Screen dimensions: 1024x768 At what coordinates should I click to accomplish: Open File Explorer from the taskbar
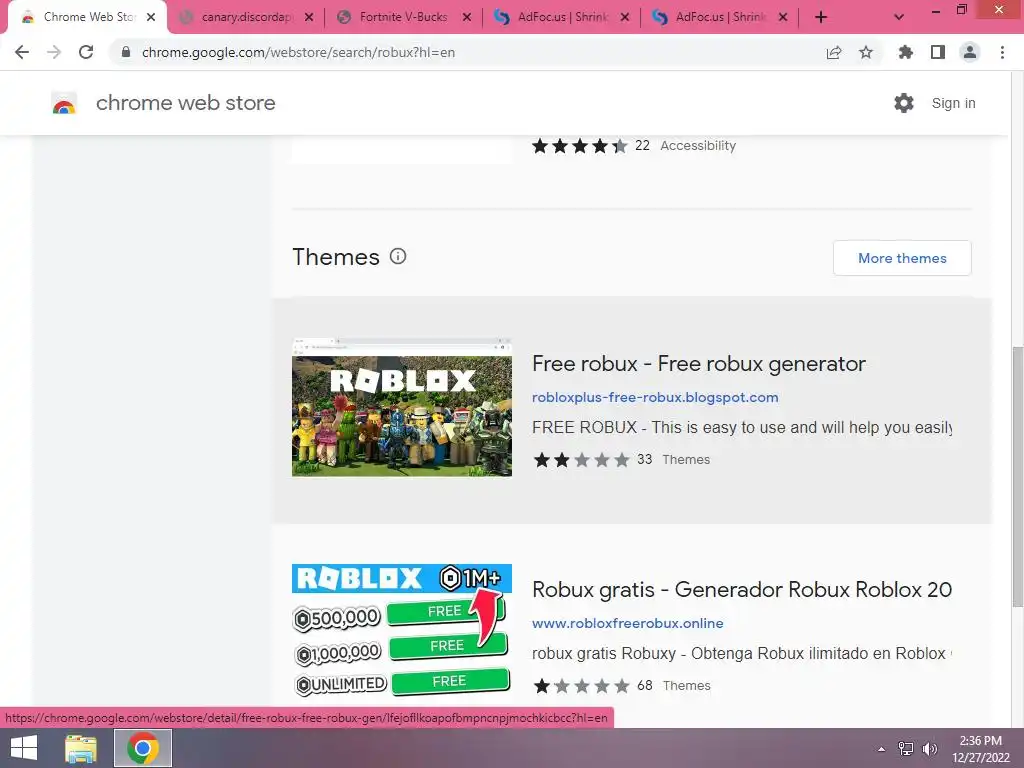[81, 748]
